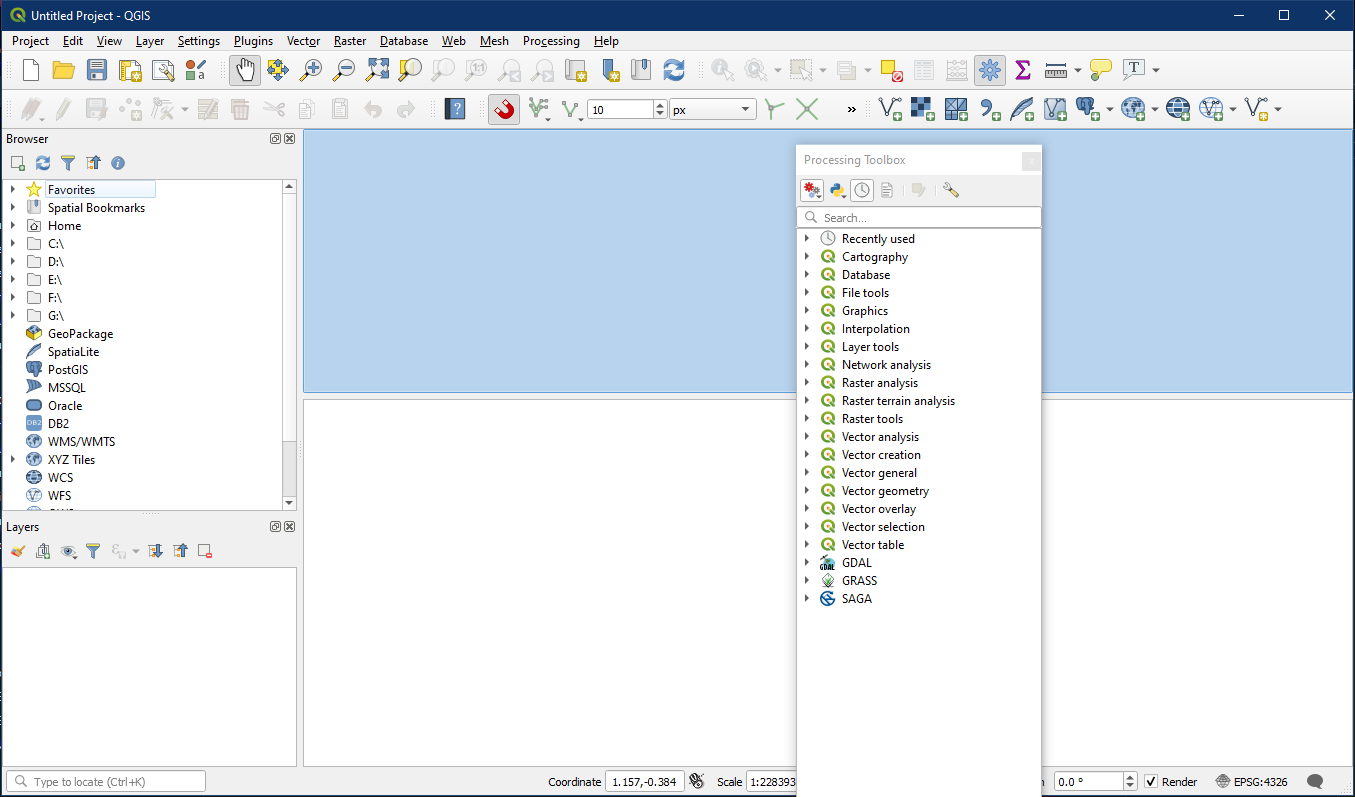Image resolution: width=1355 pixels, height=797 pixels.
Task: Click the filter icon in Browser panel
Action: coord(68,163)
